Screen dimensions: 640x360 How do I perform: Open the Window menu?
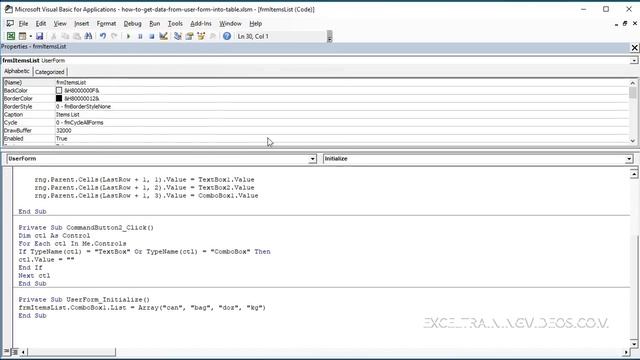(230, 24)
